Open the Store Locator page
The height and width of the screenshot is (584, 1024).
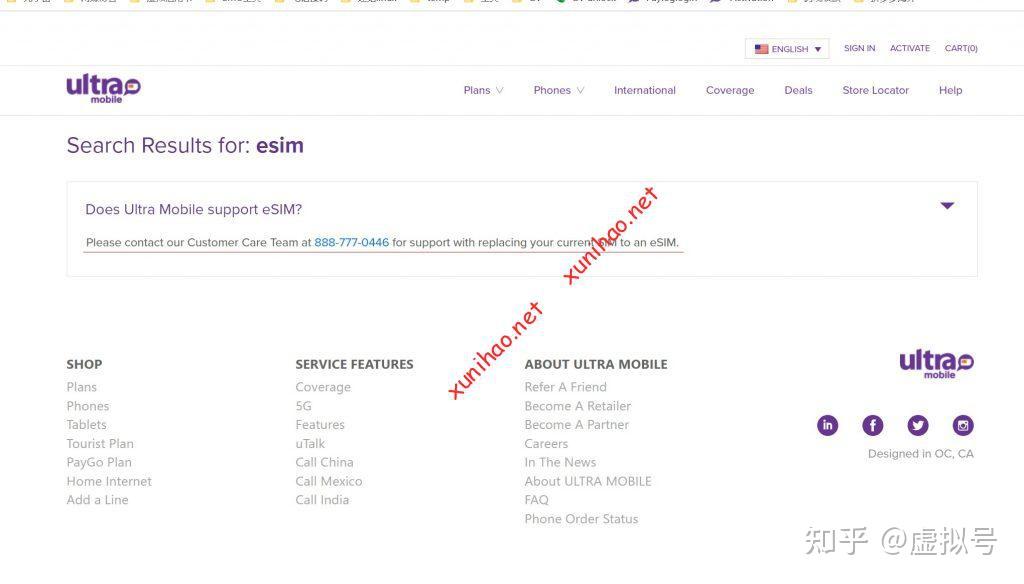875,90
